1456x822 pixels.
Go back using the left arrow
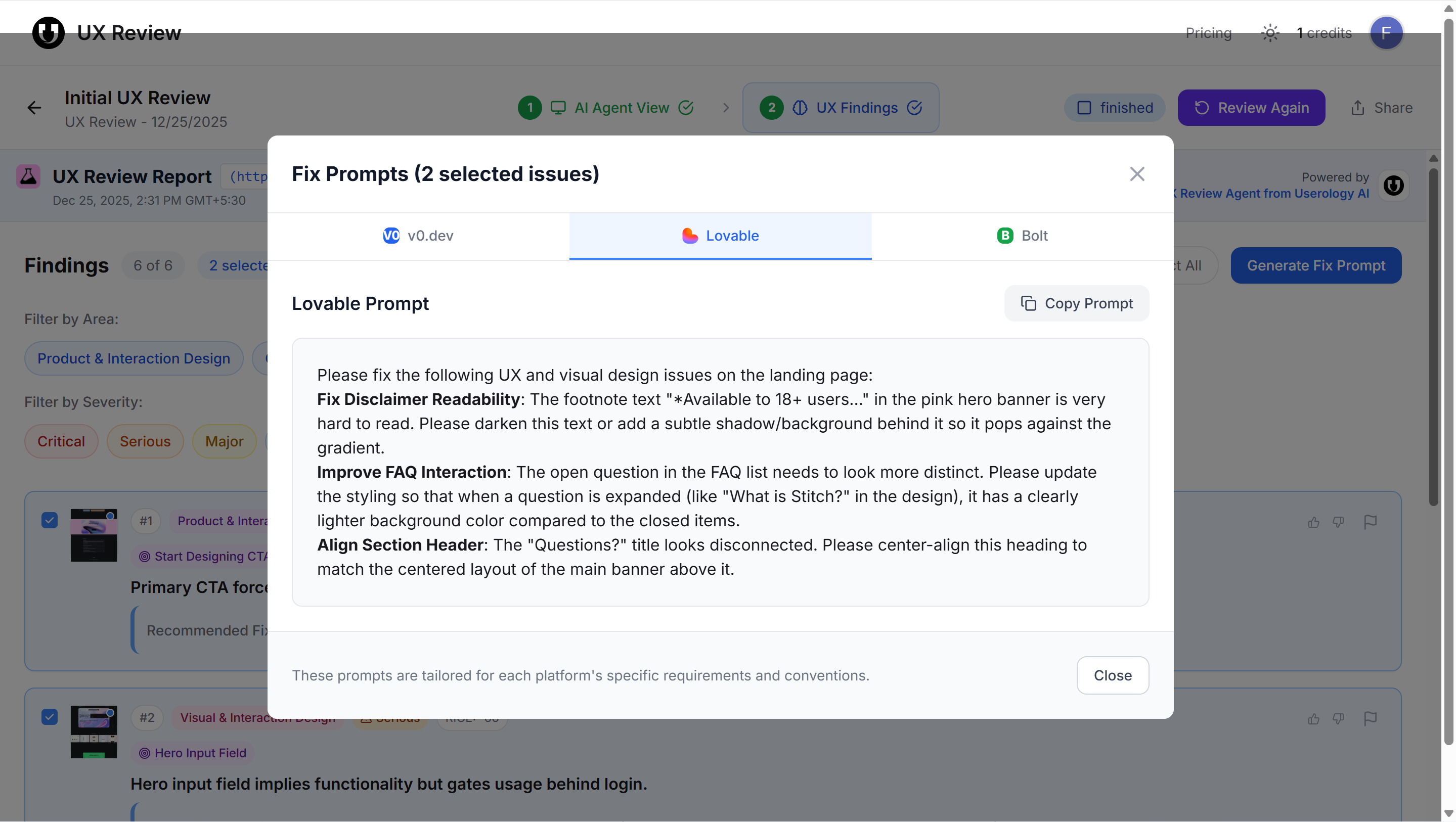tap(34, 108)
